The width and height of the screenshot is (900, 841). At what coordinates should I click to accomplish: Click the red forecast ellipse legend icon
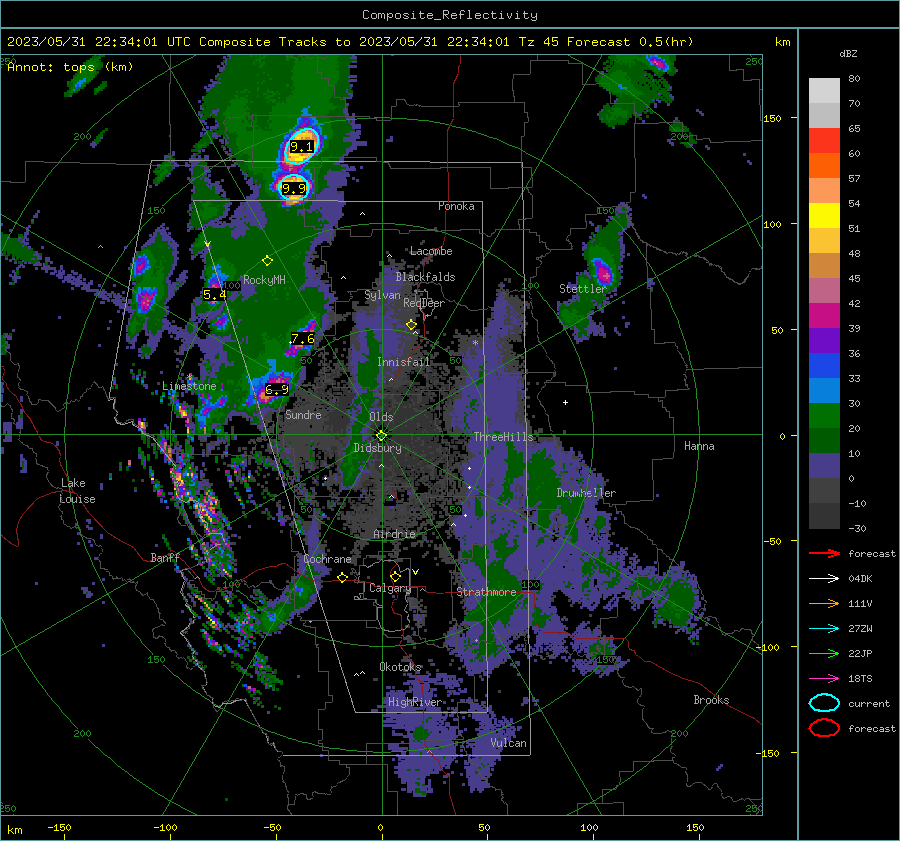pyautogui.click(x=824, y=728)
